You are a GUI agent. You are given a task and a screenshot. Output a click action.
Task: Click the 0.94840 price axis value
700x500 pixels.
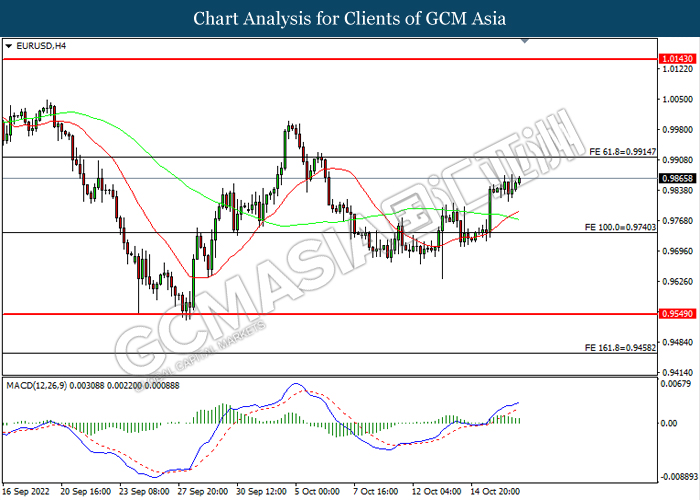coord(678,342)
